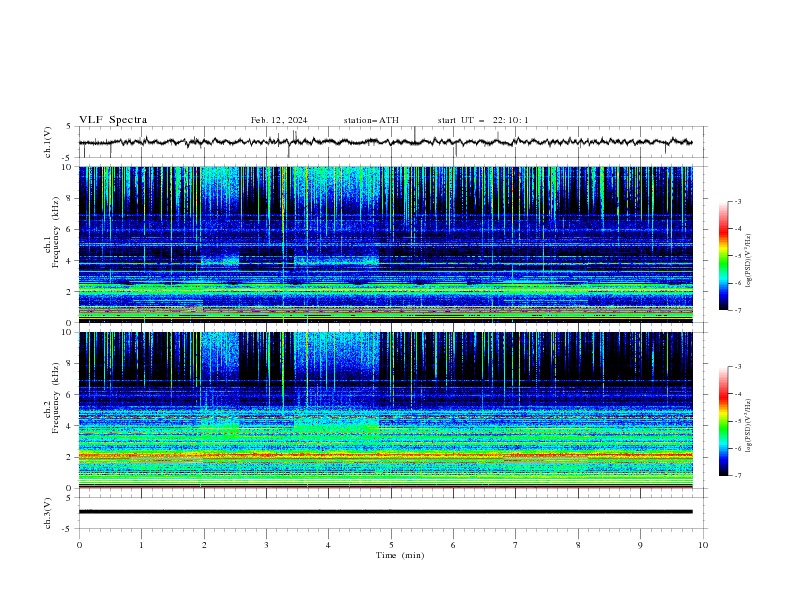Click the '7' tick on the time axis
The image size is (792, 612).
(516, 545)
